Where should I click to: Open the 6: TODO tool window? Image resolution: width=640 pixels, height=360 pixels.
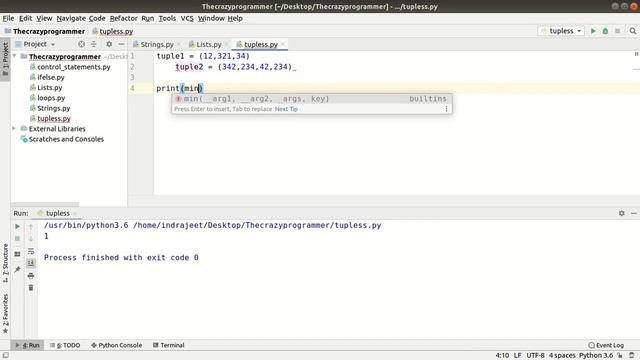65,345
